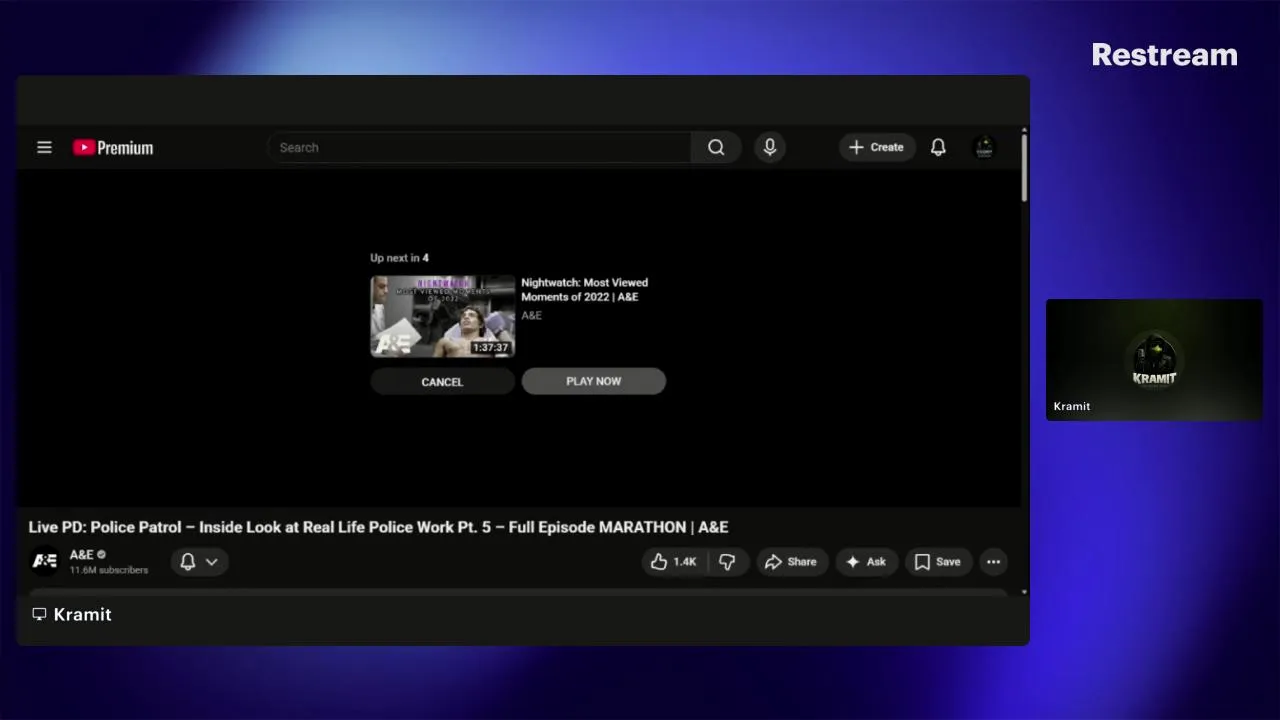1280x720 pixels.
Task: Click the Restream logo
Action: click(x=1164, y=55)
